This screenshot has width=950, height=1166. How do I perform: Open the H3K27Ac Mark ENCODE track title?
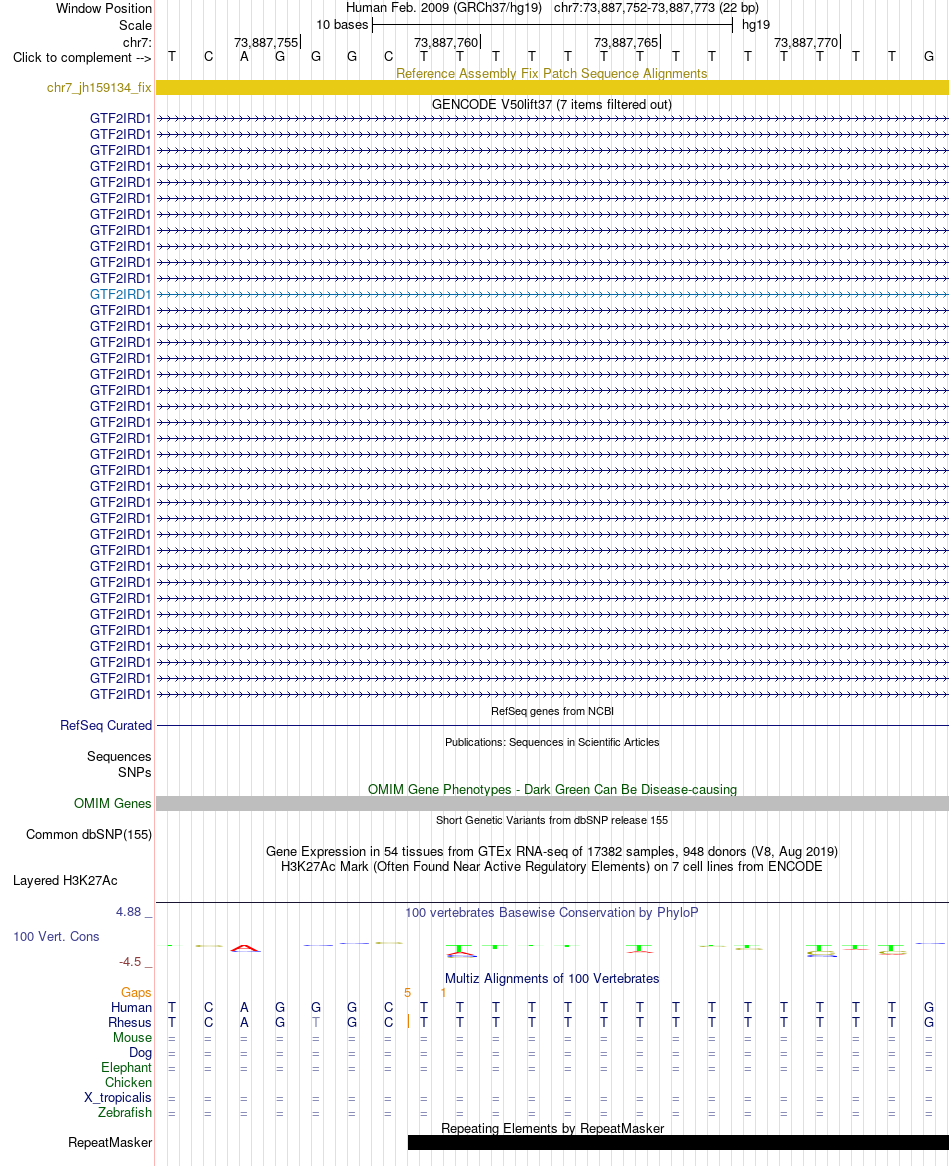552,867
